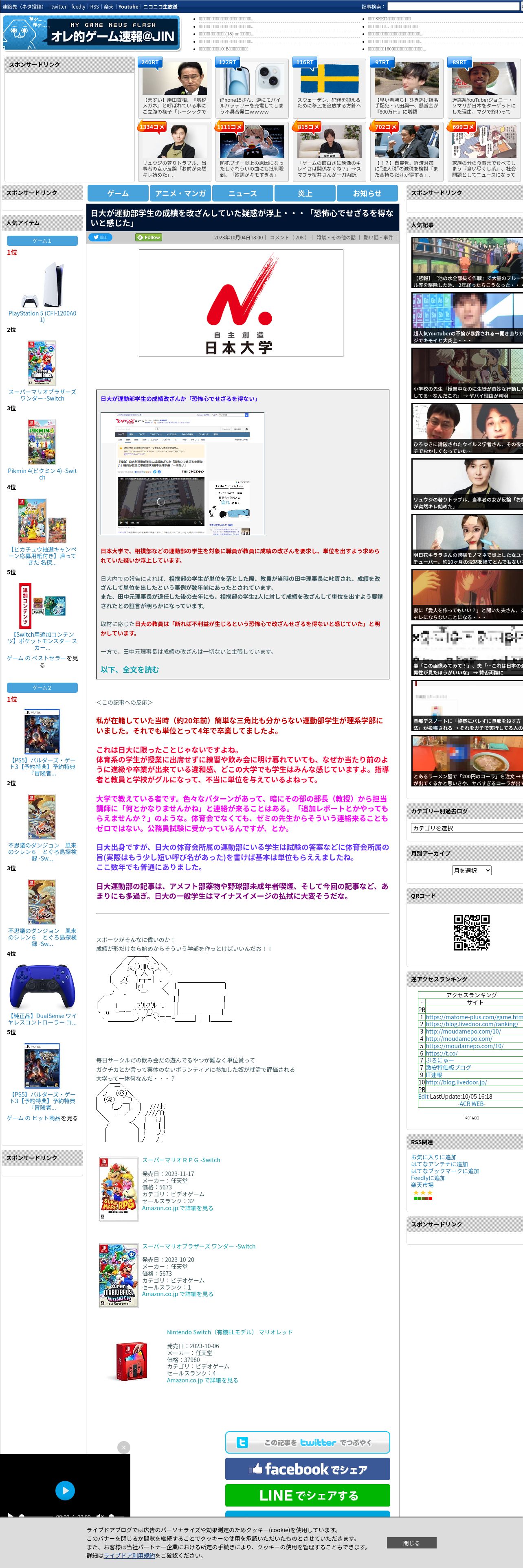523x1568 pixels.
Task: Click the Nihon University logo image
Action: click(x=241, y=303)
